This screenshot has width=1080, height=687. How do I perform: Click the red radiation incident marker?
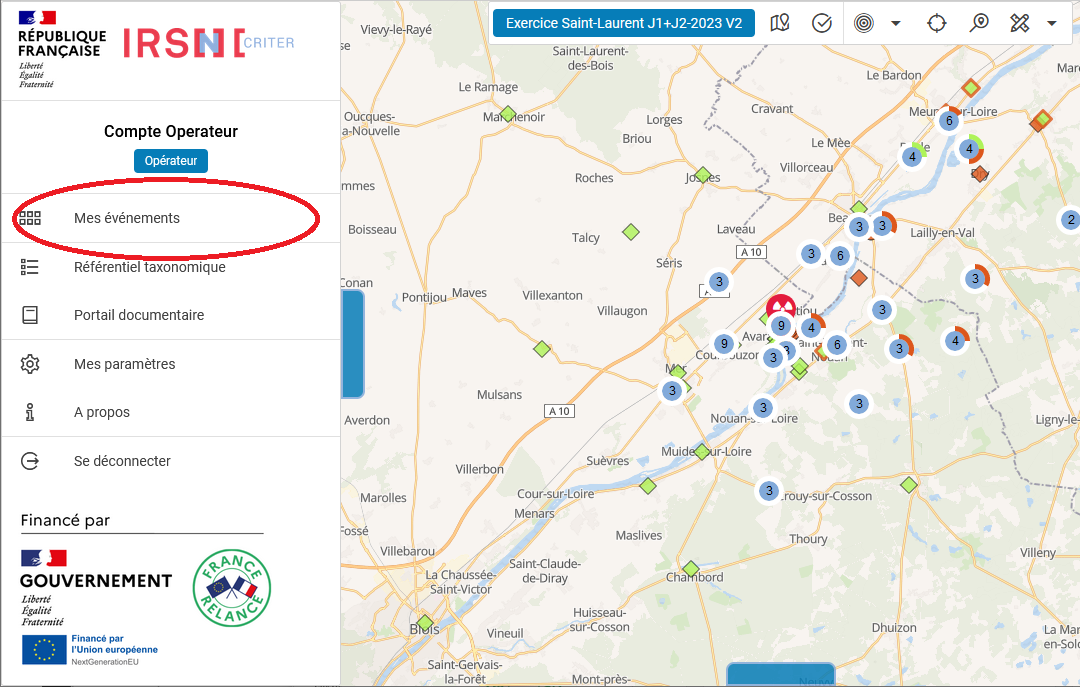click(x=780, y=306)
